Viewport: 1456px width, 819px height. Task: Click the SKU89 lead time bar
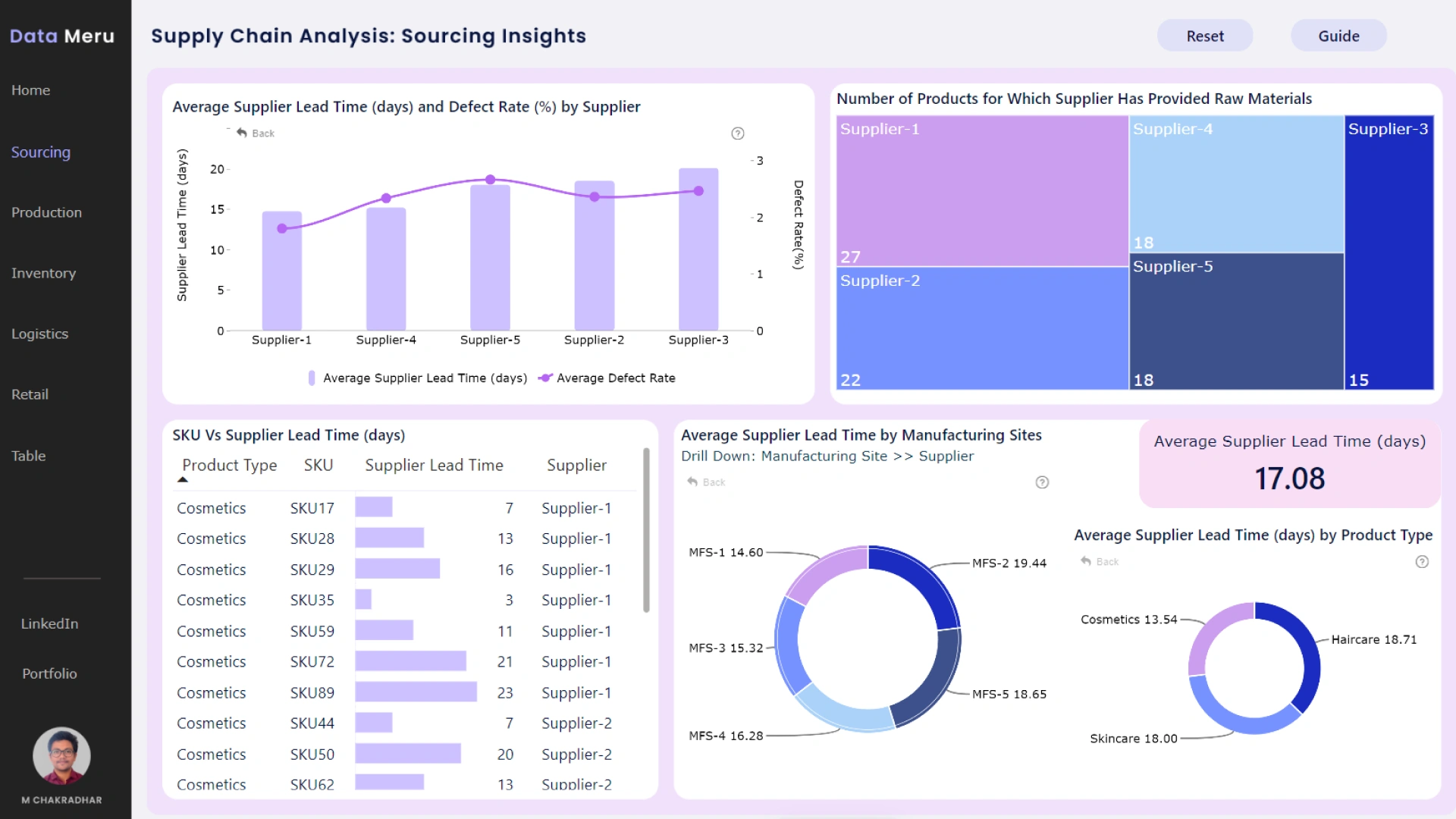pos(416,692)
